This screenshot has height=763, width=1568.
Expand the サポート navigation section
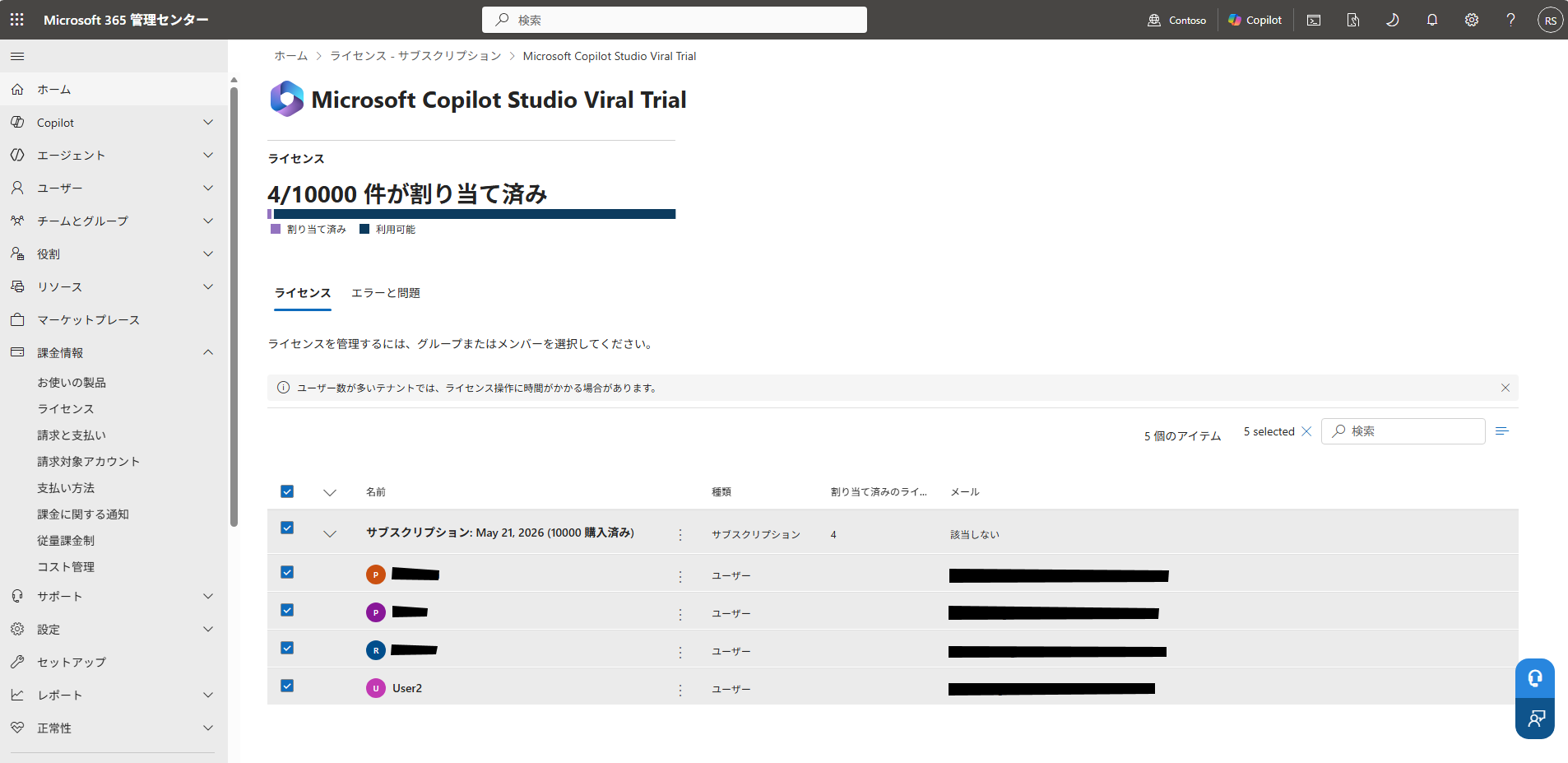208,596
